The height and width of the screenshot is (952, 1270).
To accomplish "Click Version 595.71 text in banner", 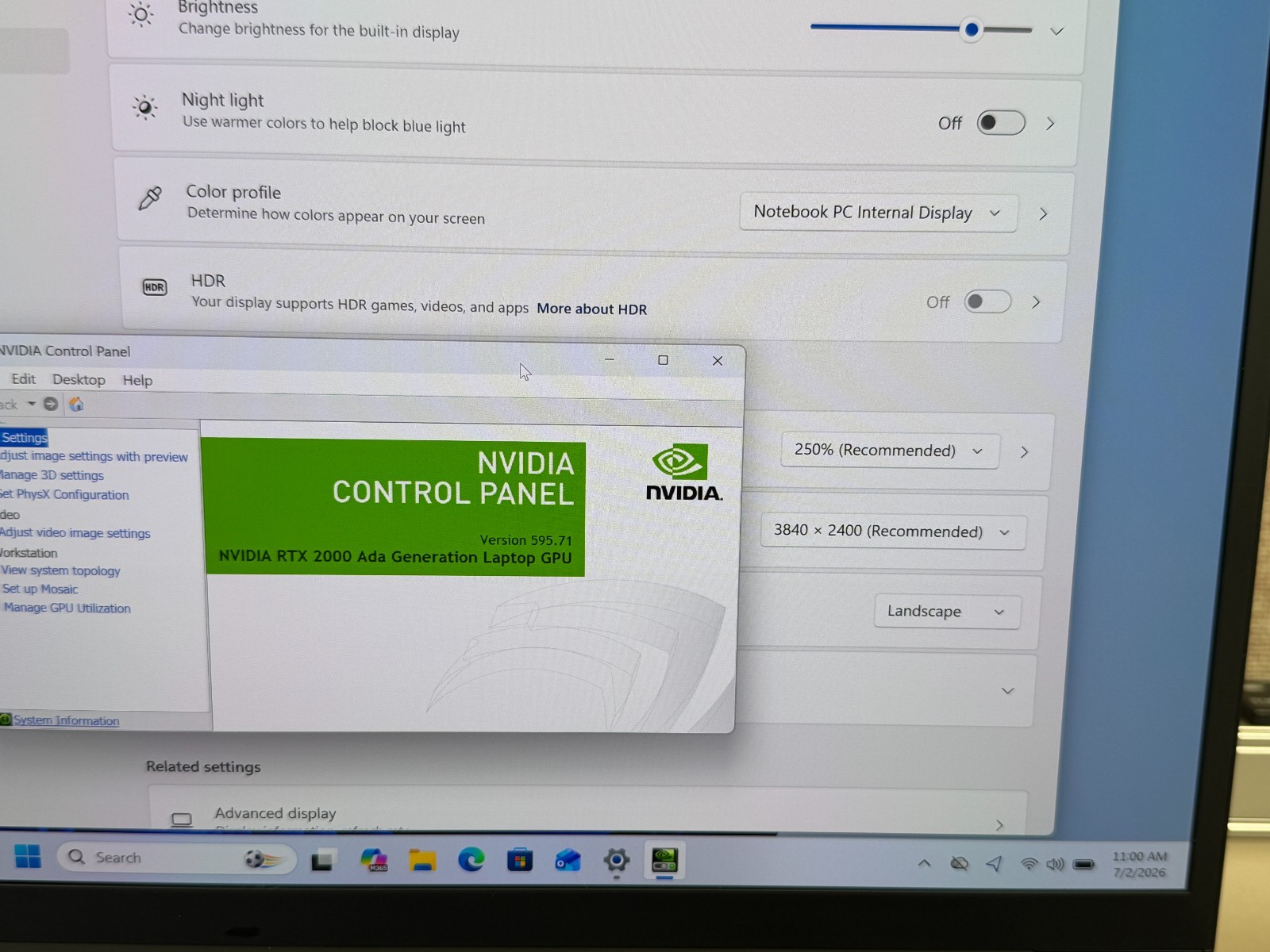I will [x=525, y=540].
